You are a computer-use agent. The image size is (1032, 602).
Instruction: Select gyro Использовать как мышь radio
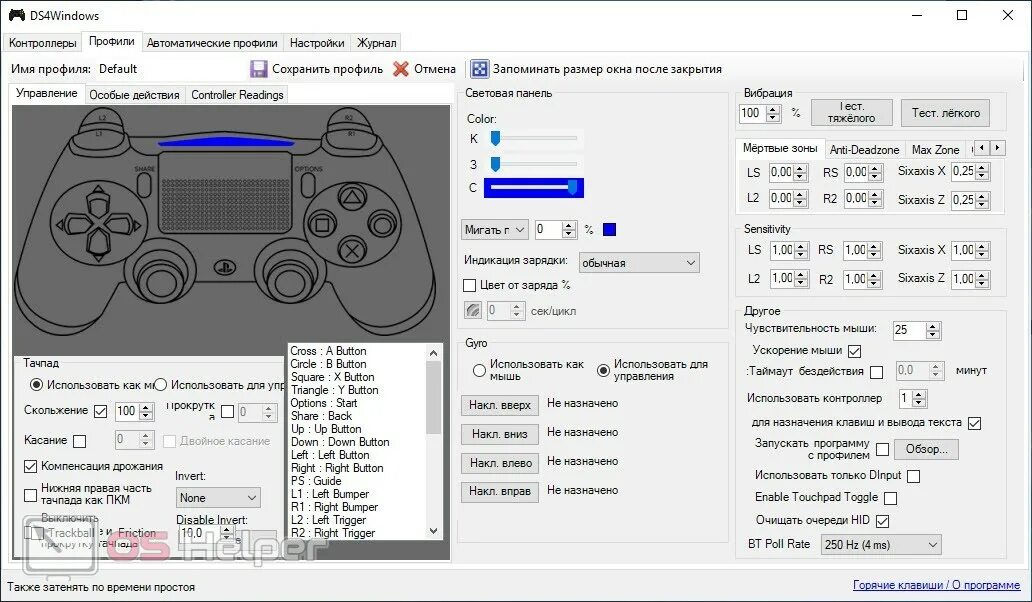tap(479, 370)
